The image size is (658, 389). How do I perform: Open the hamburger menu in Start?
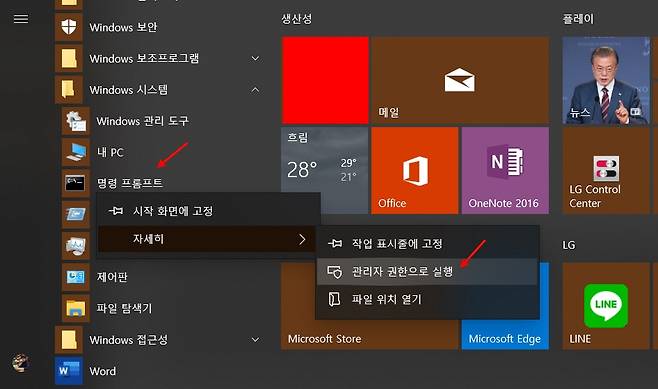(x=21, y=19)
